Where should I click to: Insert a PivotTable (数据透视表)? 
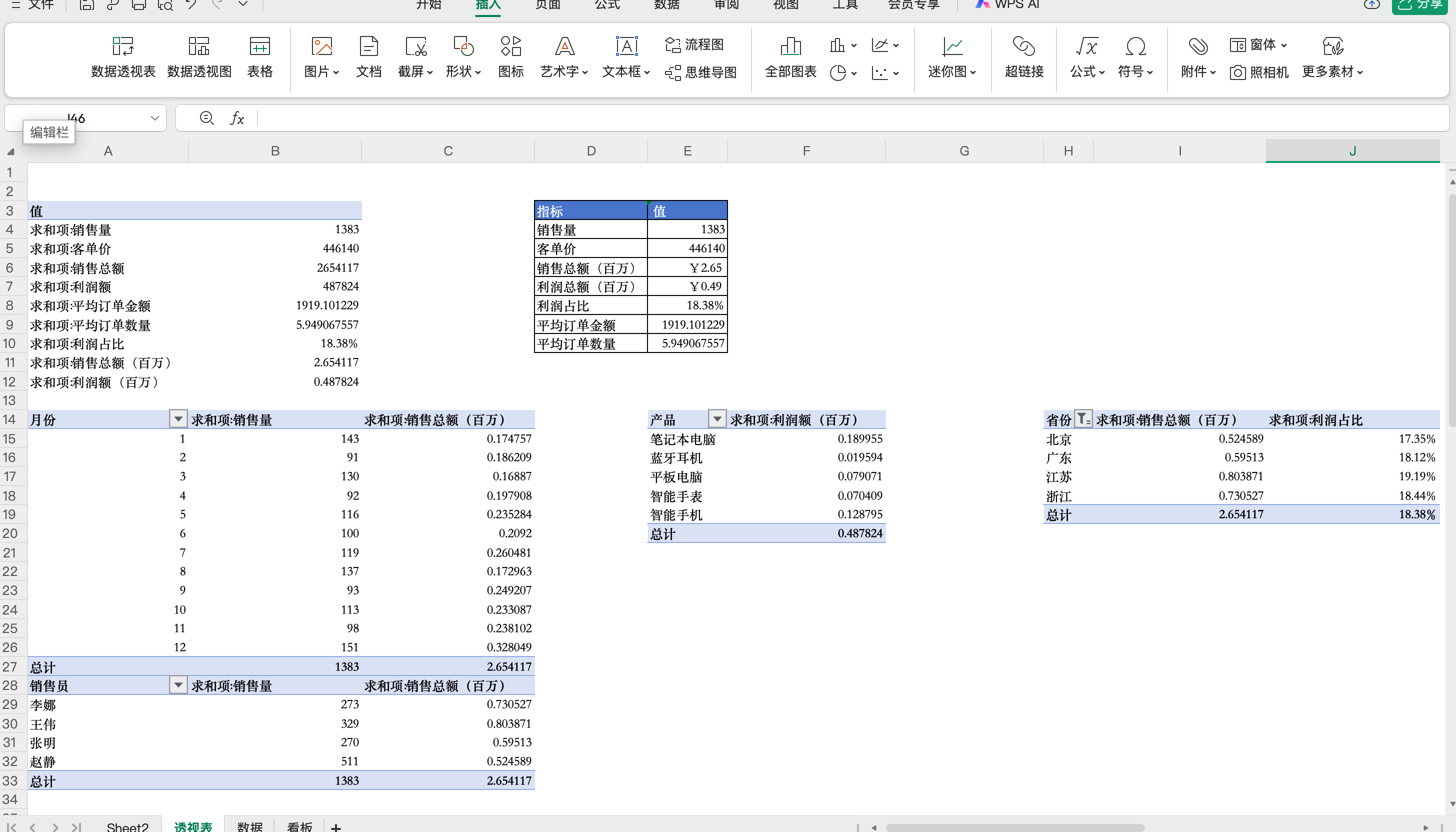[x=123, y=56]
